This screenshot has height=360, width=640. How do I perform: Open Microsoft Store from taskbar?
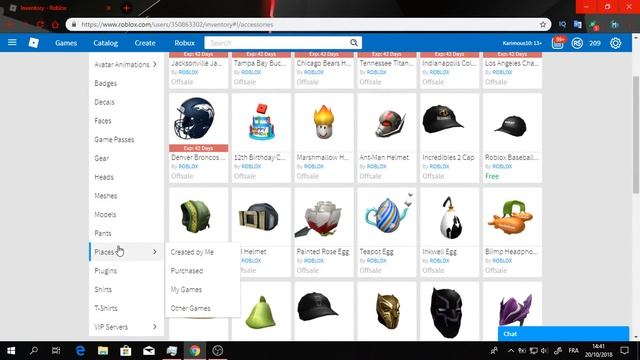click(126, 351)
